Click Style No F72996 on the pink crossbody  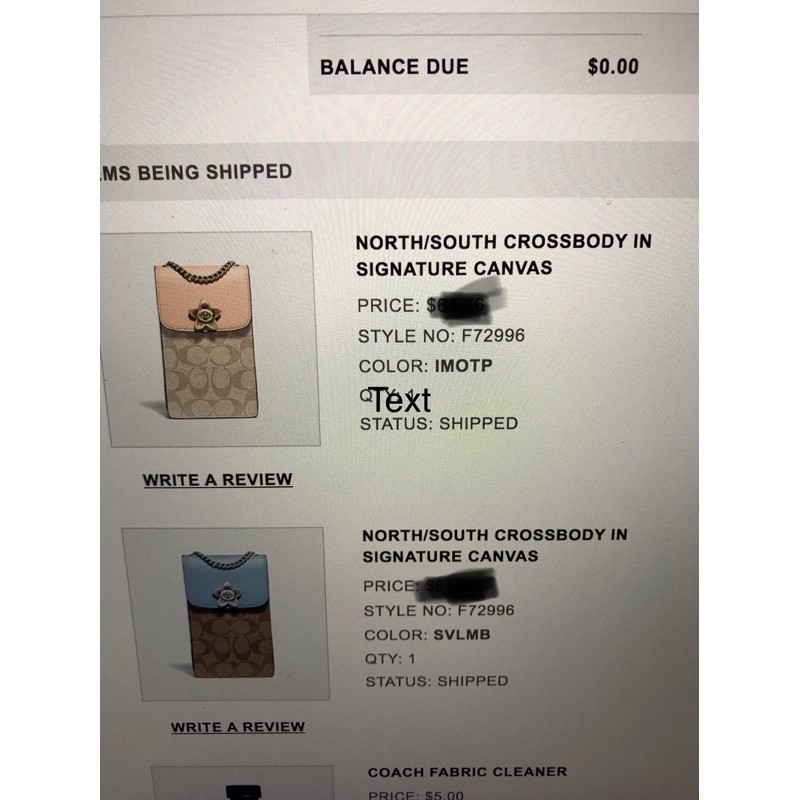(441, 336)
